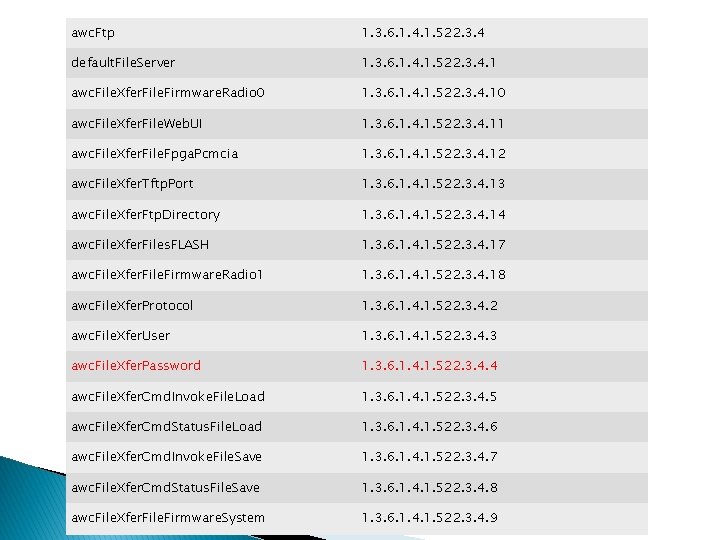Click red awcFileXferPassword link text

(136, 366)
